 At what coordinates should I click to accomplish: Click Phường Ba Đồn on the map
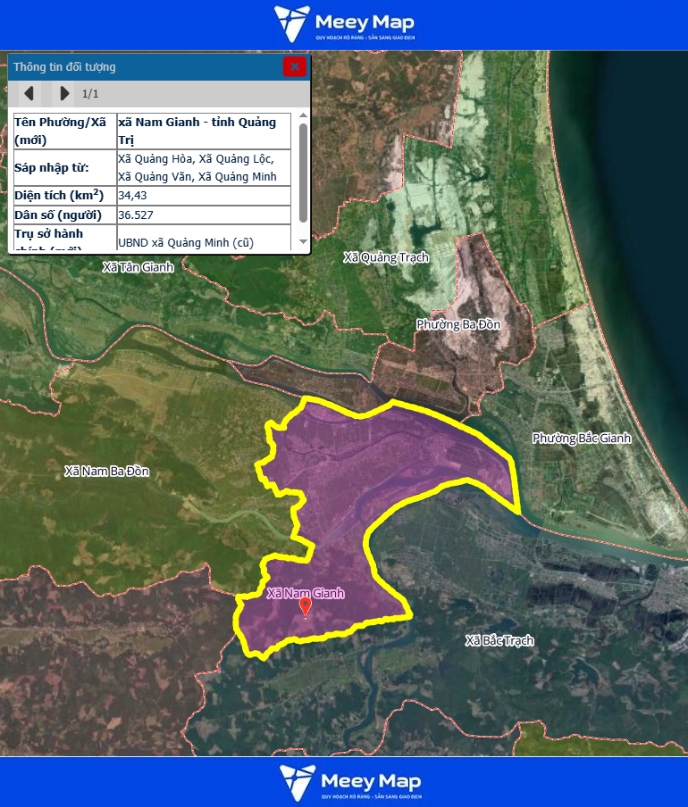coord(458,325)
